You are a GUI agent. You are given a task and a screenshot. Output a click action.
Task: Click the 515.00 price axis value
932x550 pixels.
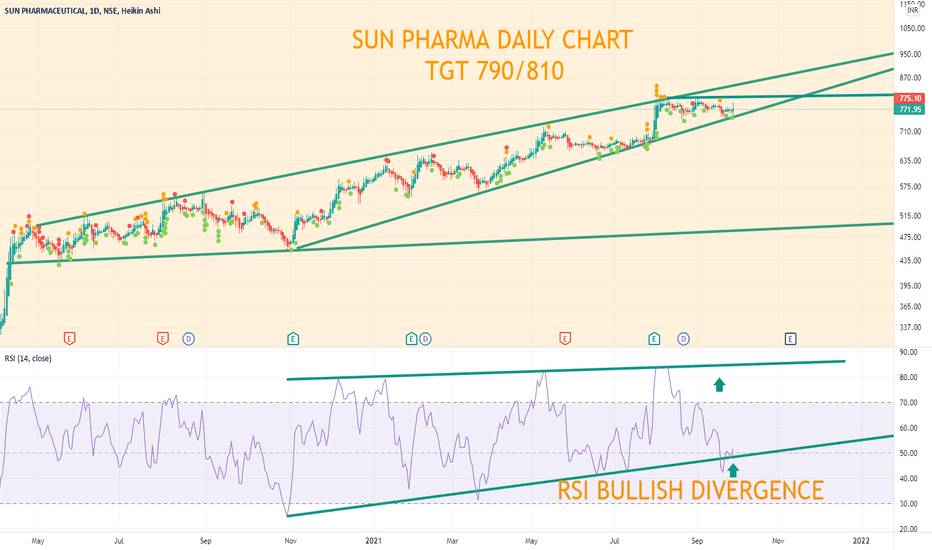(x=910, y=216)
